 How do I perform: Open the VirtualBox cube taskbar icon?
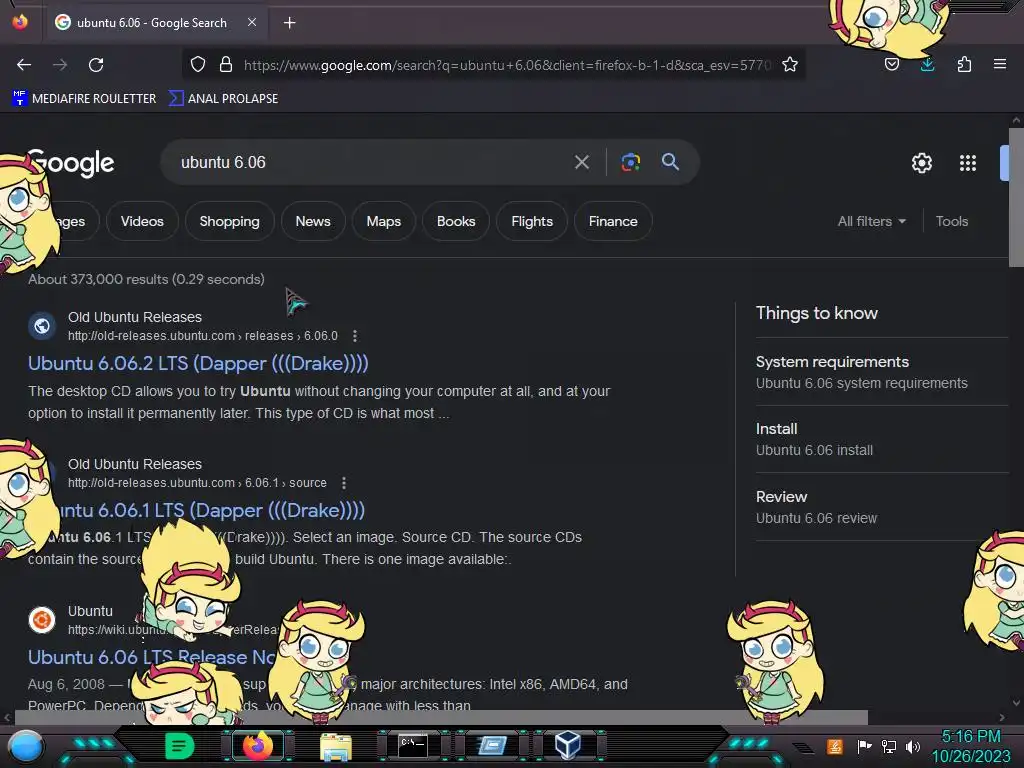pos(568,745)
